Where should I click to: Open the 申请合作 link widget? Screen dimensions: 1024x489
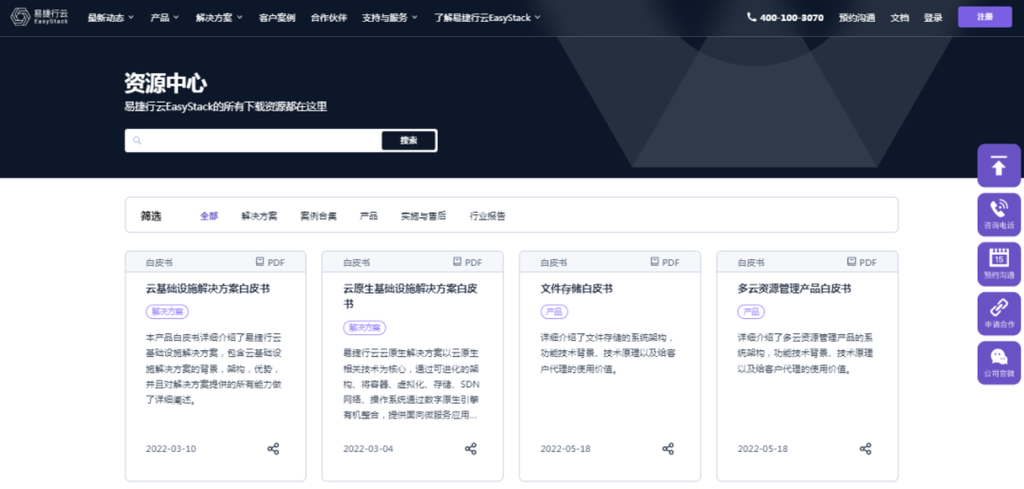(x=999, y=314)
